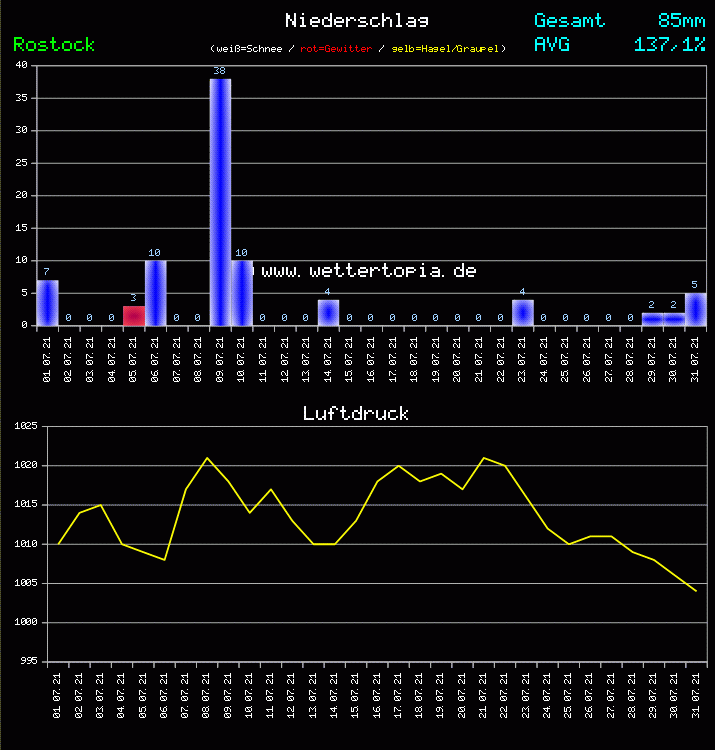Viewport: 715px width, 750px height.
Task: Select the 5 mm bar on 31.07.21
Action: click(x=695, y=309)
